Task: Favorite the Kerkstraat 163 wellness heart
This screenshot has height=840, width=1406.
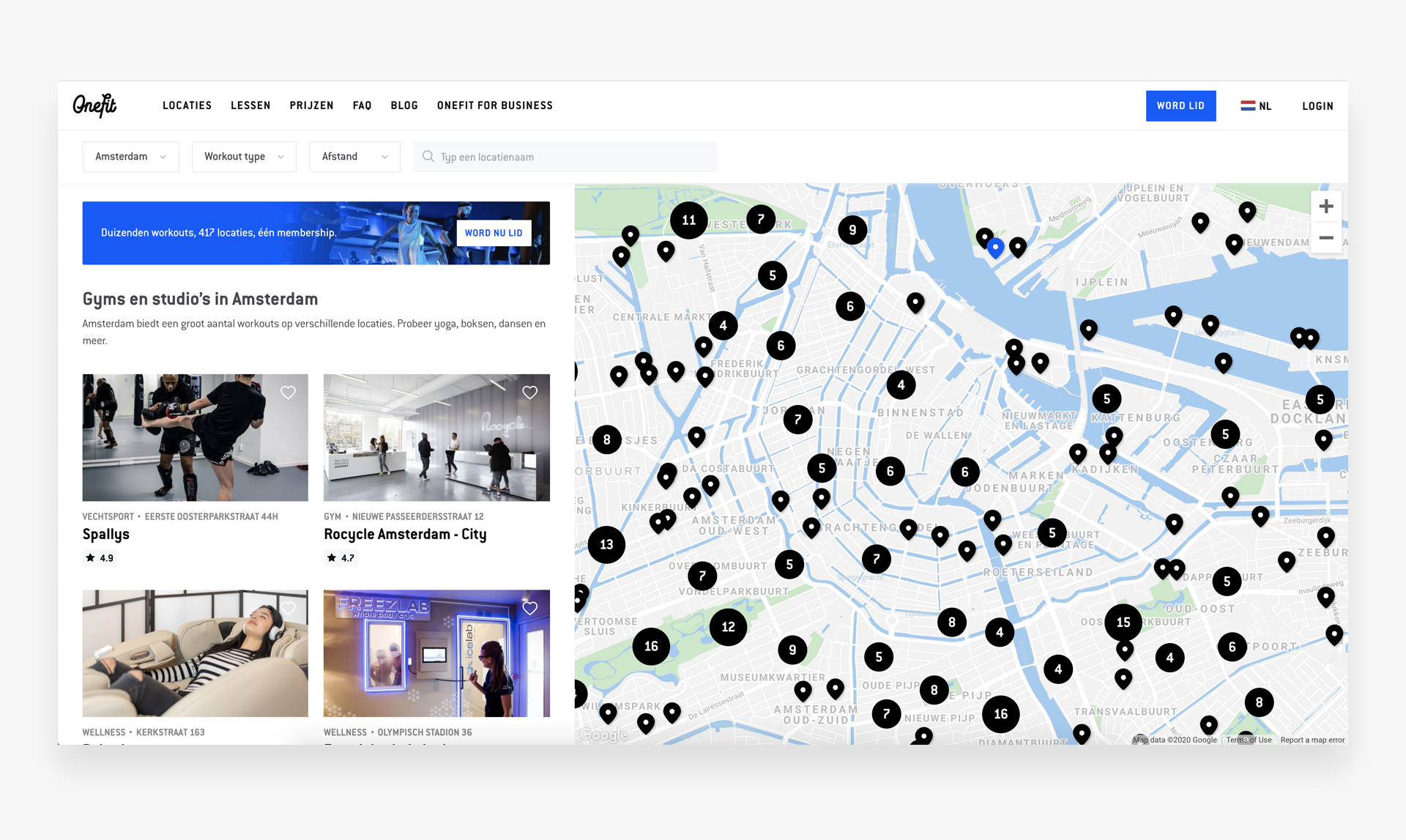Action: (288, 608)
